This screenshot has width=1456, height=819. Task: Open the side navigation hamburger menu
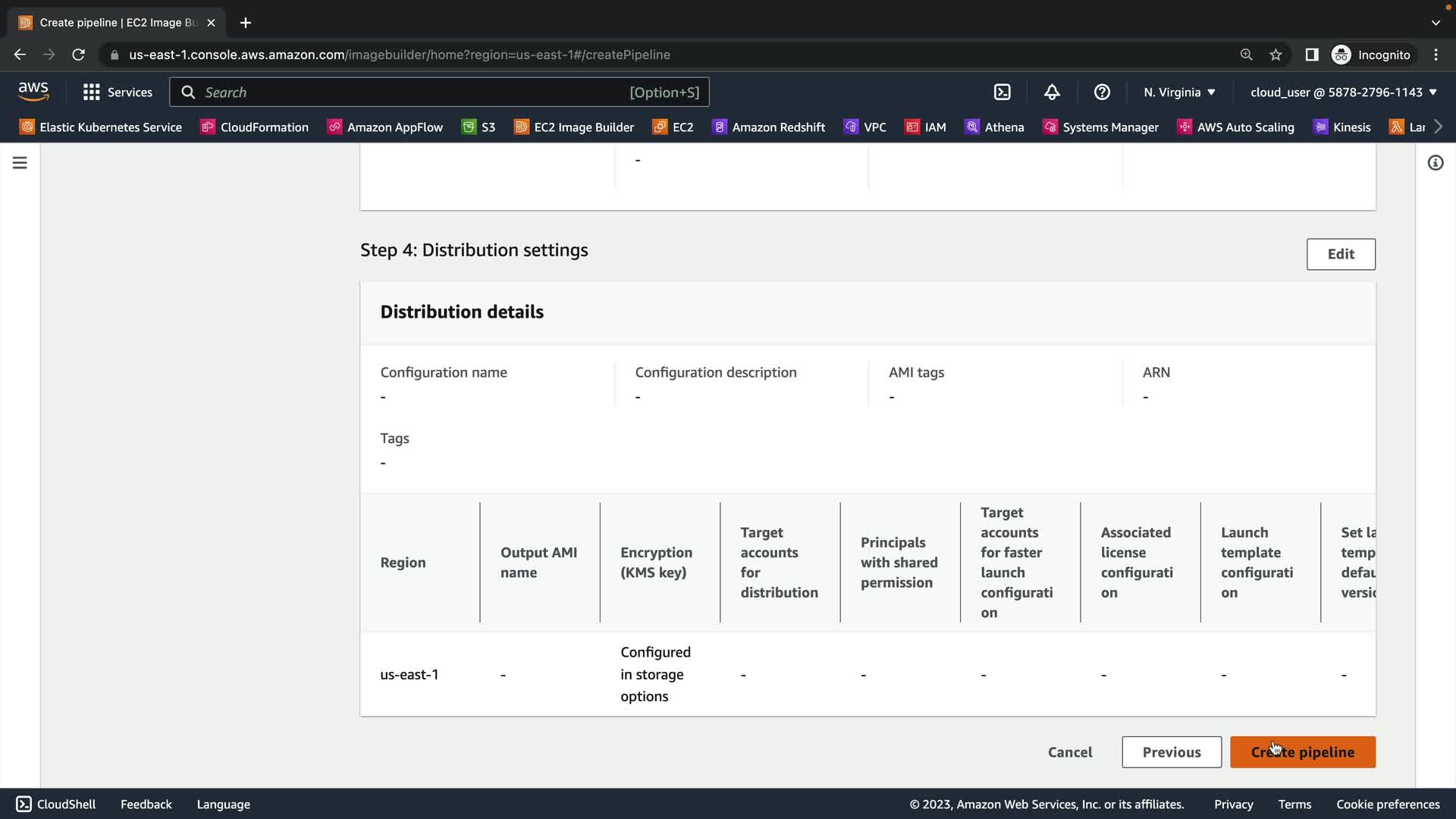tap(20, 163)
